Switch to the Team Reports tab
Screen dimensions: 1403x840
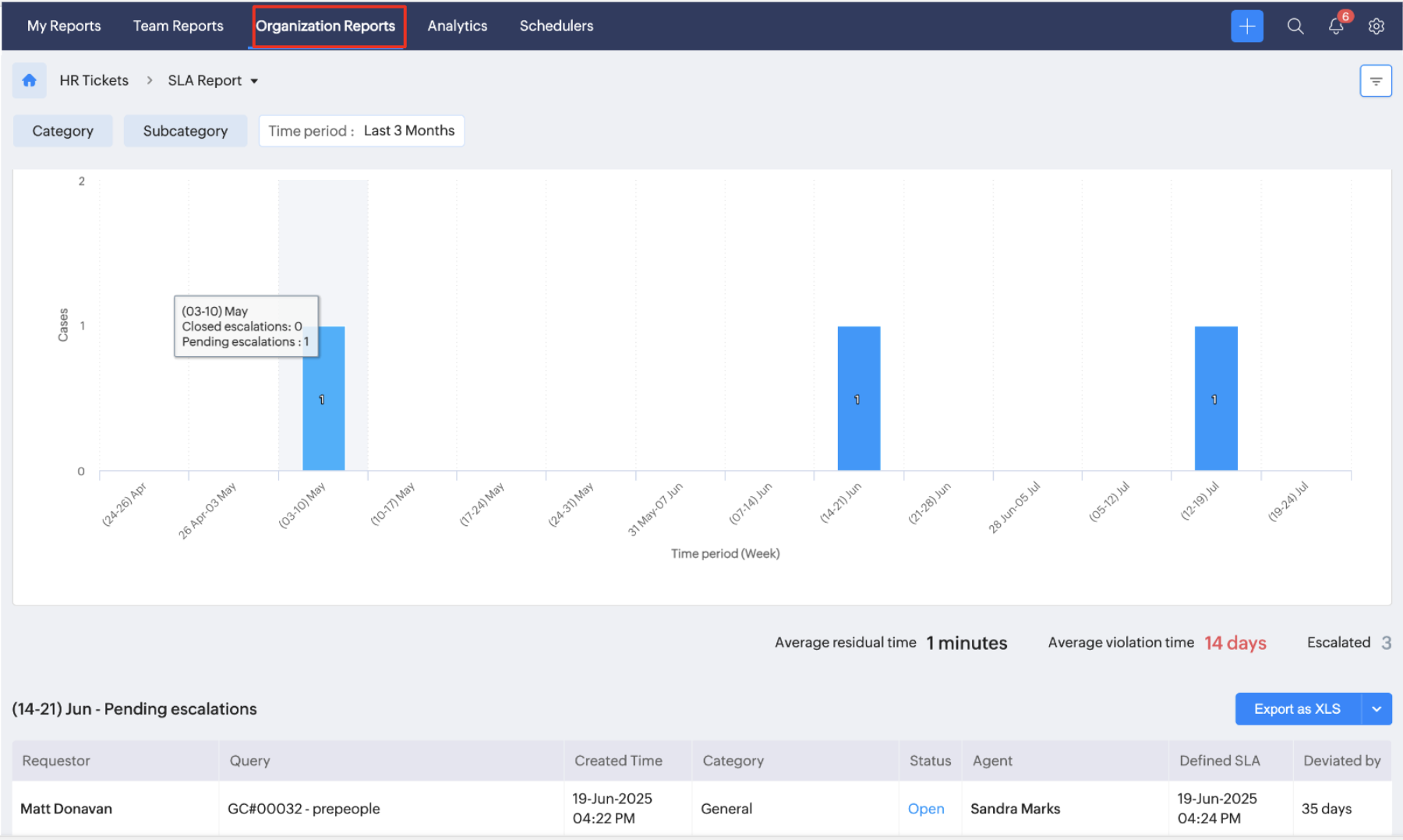click(178, 26)
